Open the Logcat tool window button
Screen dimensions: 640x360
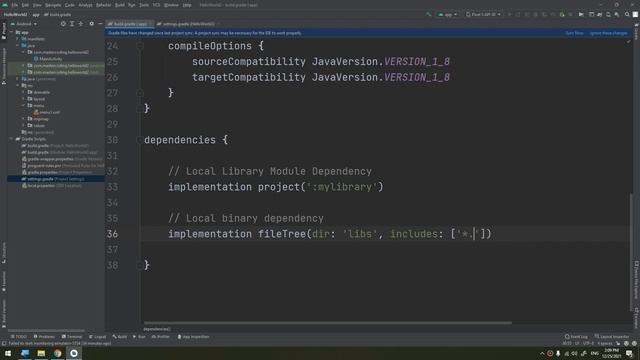point(98,337)
